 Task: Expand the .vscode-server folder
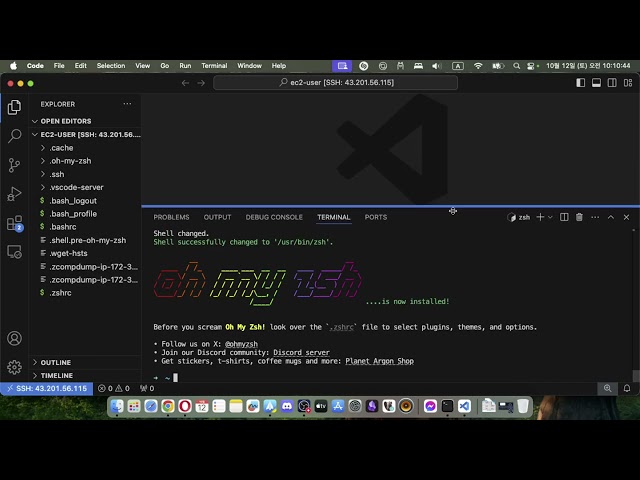tap(86, 187)
